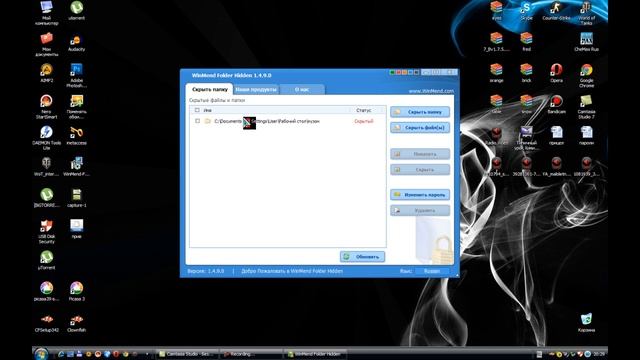
Task: Pick the red color theme swatch
Action: [398, 72]
